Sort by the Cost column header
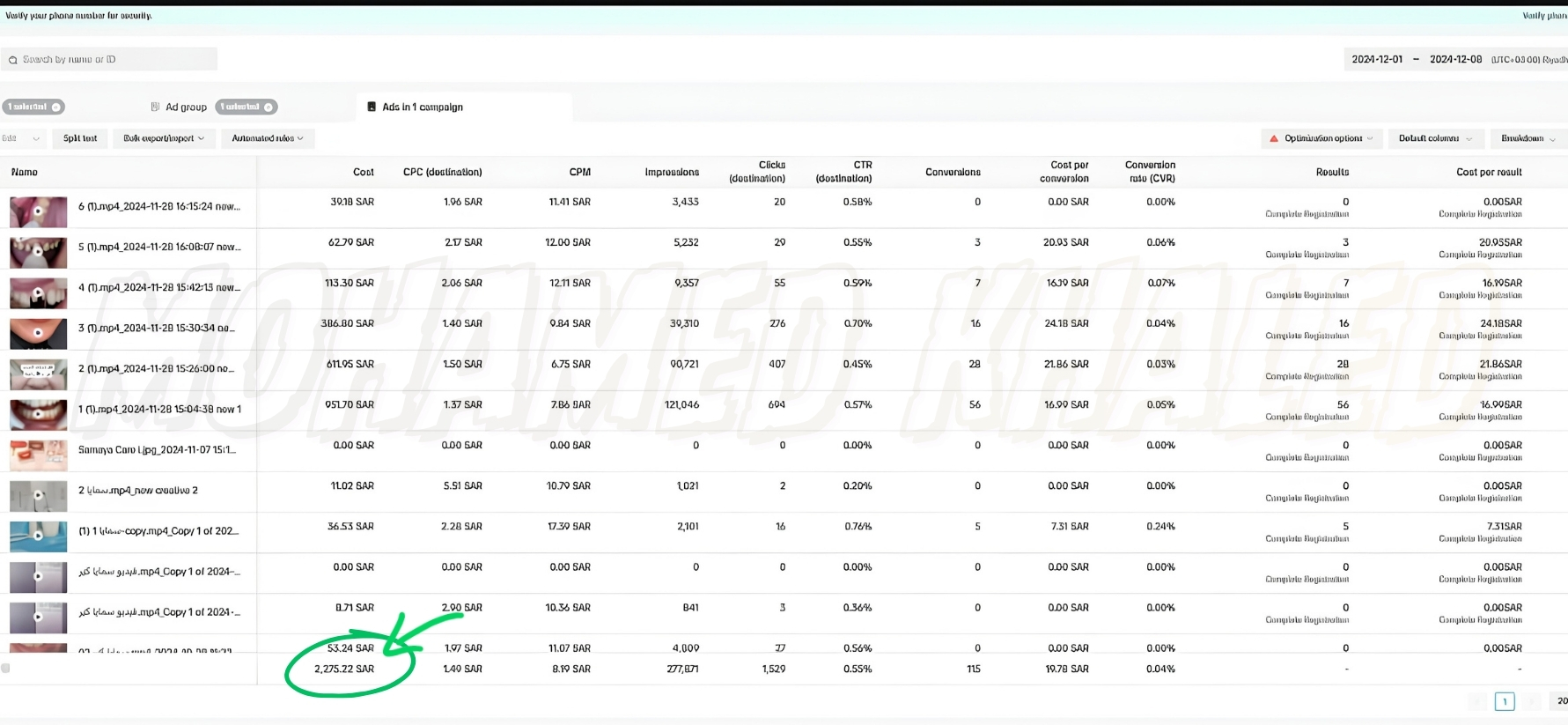Screen dimensions: 1568x725 click(363, 172)
